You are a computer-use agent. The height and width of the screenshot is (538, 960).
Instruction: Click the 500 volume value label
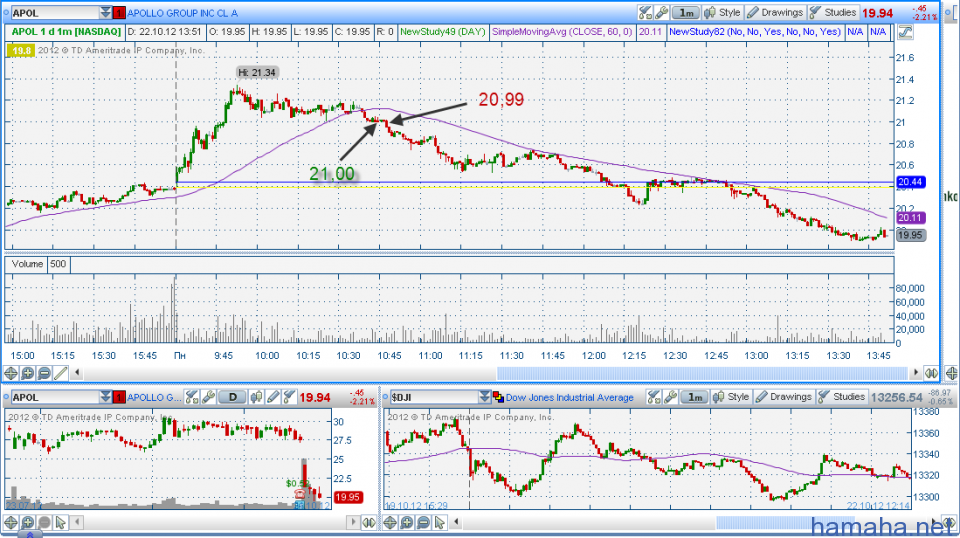tap(58, 264)
